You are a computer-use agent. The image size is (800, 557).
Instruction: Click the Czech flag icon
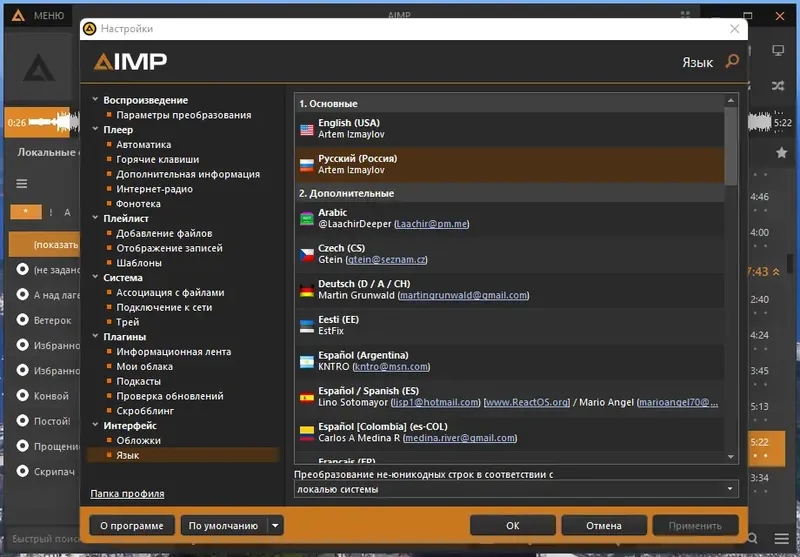[x=307, y=255]
